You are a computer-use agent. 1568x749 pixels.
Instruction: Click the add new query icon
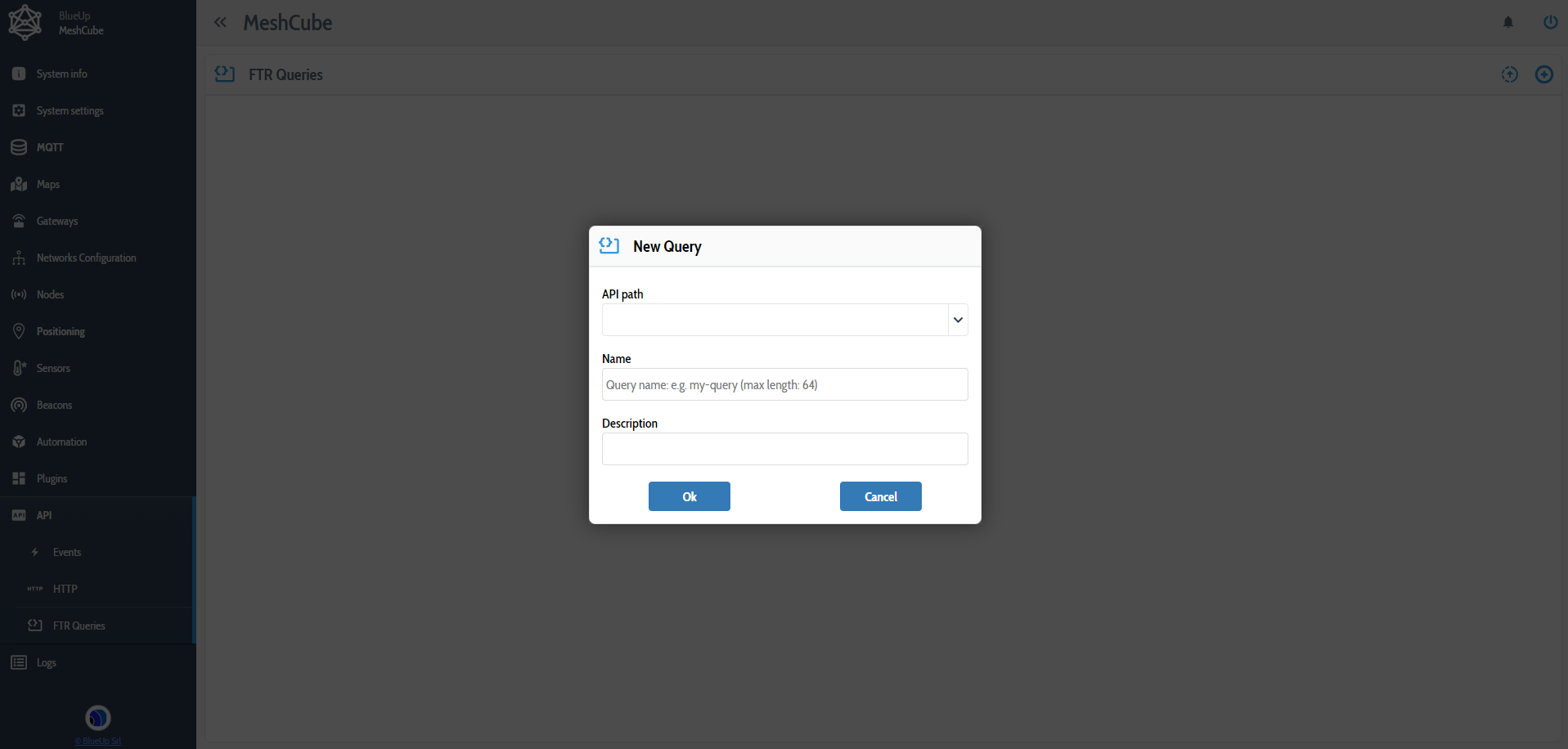[x=1544, y=74]
